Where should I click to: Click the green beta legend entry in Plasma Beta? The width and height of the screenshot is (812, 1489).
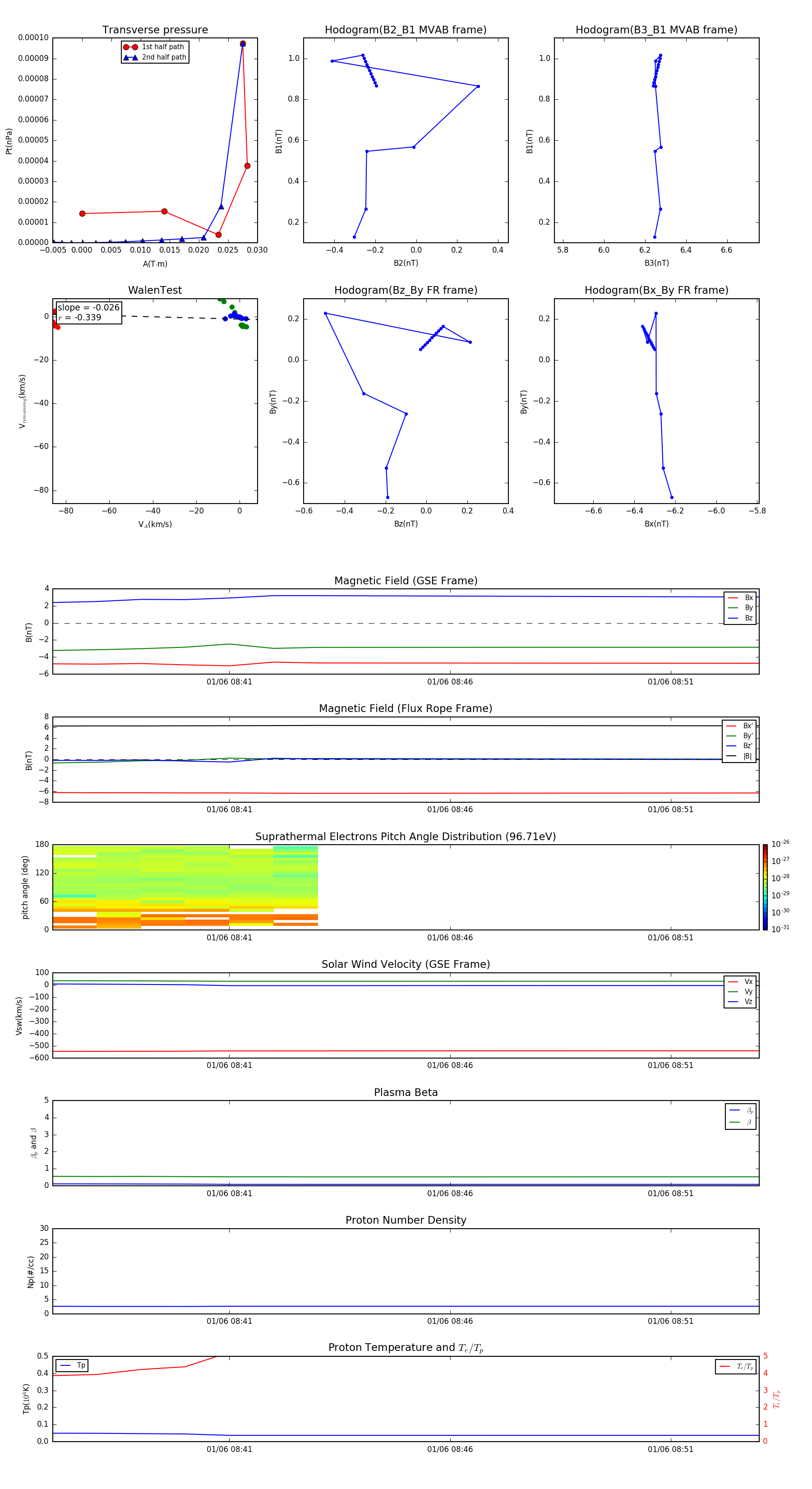click(741, 1122)
